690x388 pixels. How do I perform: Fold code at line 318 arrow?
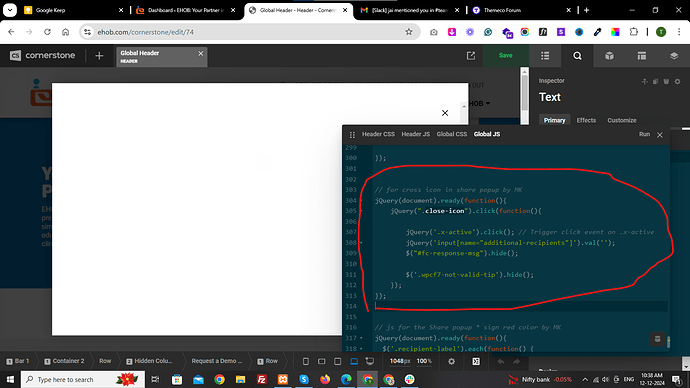click(x=362, y=349)
